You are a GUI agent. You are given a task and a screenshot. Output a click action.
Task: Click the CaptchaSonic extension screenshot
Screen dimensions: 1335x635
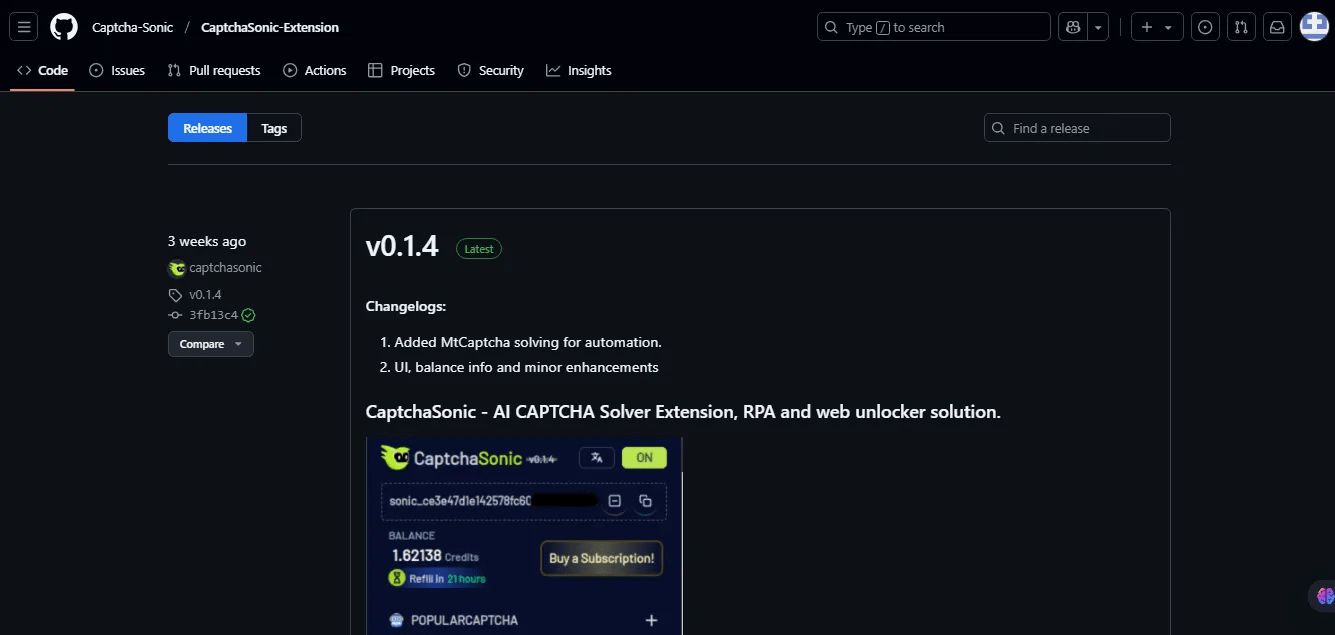tap(524, 535)
